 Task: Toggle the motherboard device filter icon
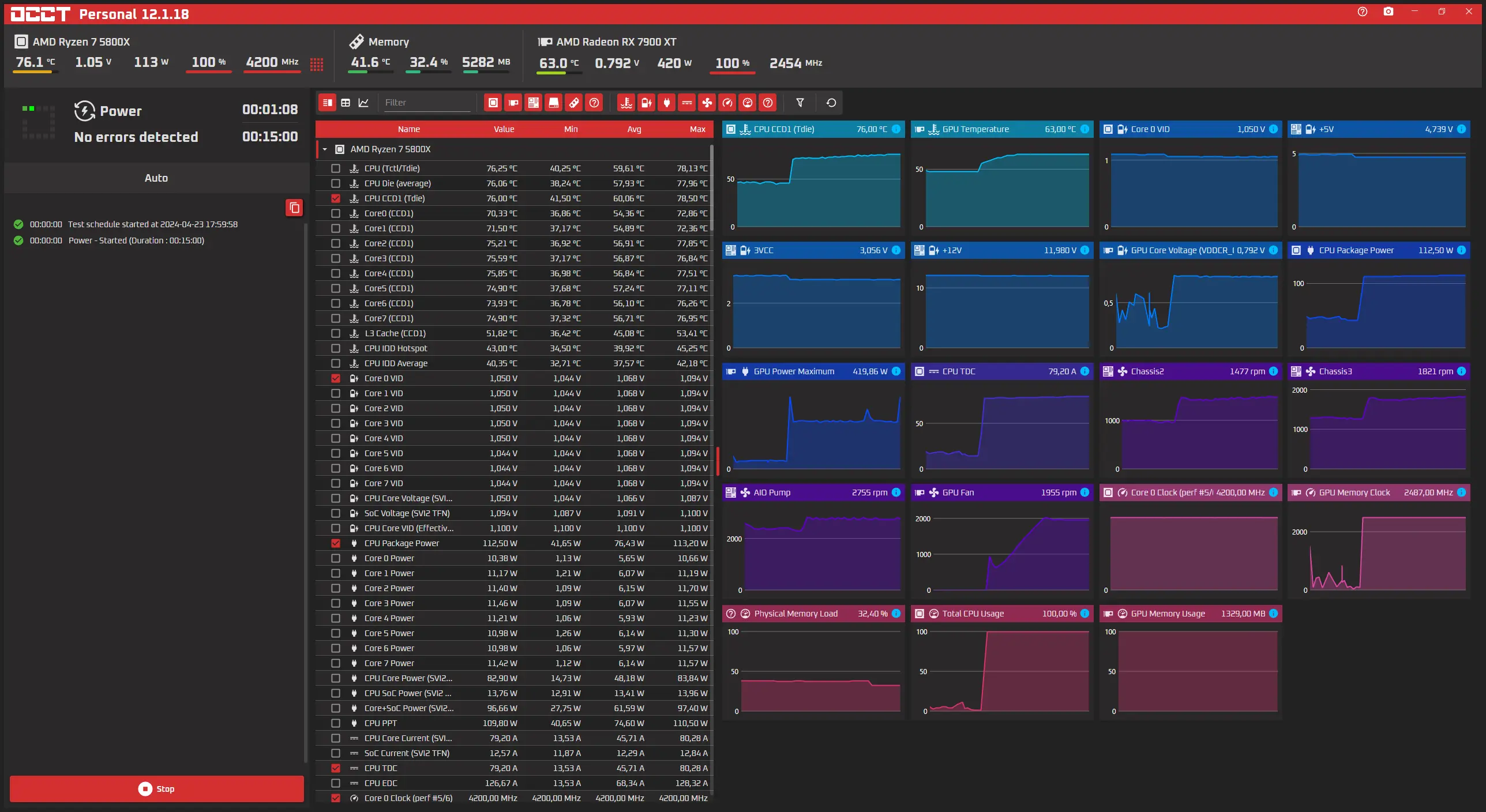[x=533, y=103]
